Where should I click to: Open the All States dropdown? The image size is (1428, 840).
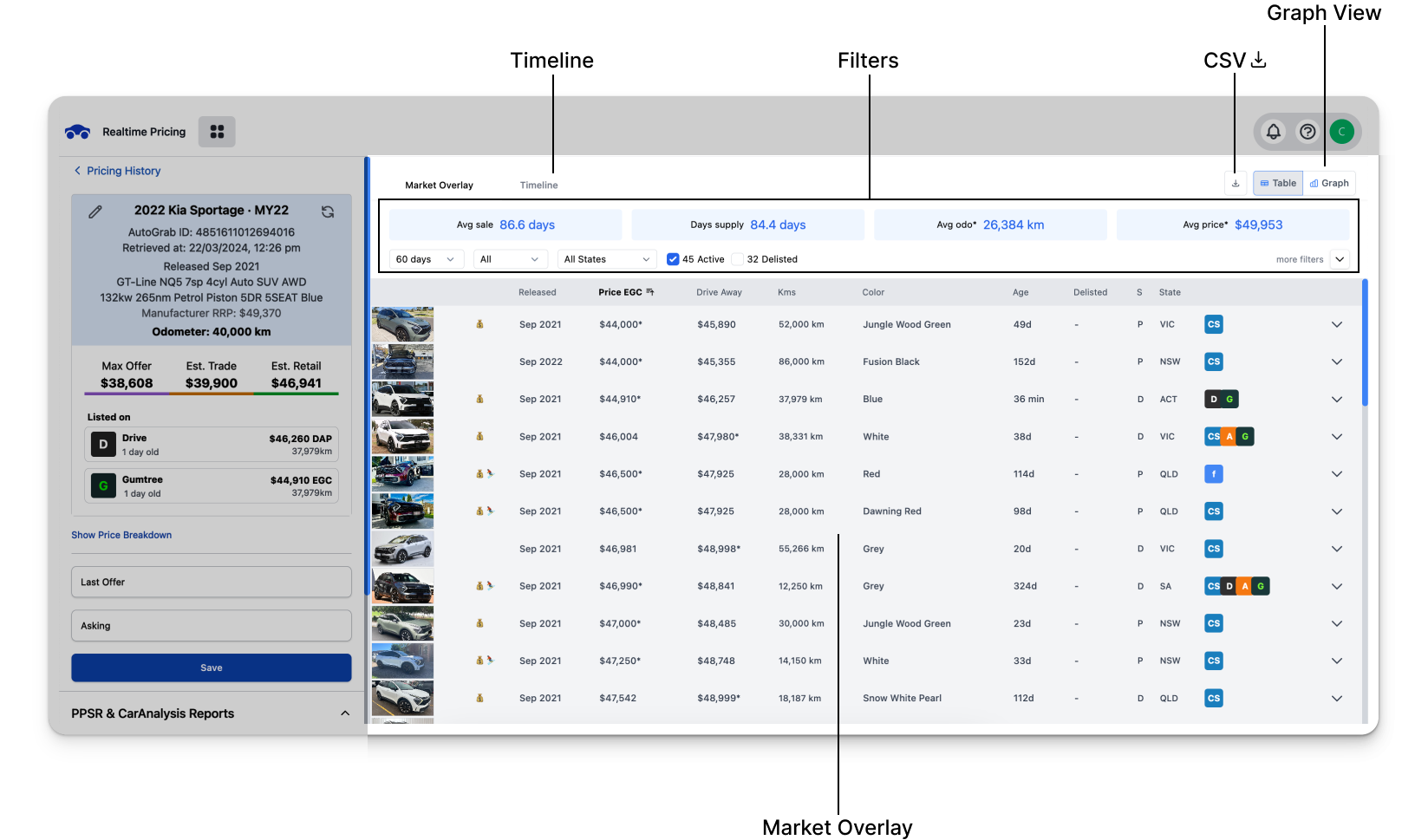[606, 259]
